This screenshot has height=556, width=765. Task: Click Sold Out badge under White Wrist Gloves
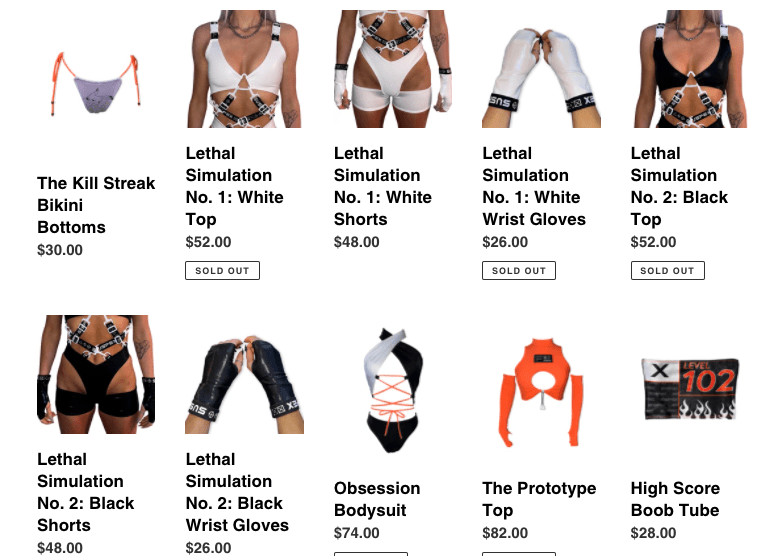[x=519, y=271]
